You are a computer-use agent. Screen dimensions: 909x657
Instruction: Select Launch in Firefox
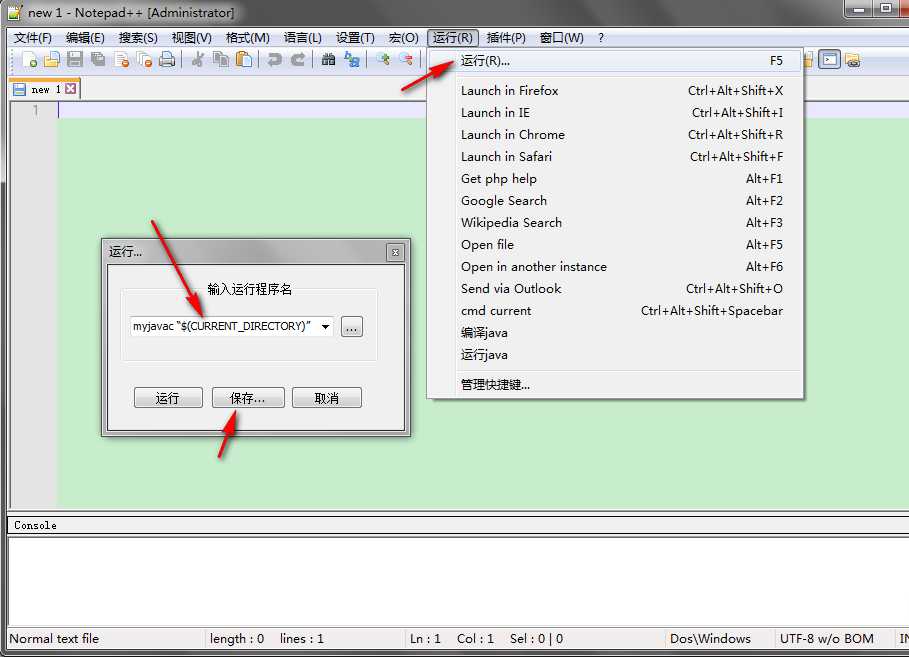(x=616, y=91)
